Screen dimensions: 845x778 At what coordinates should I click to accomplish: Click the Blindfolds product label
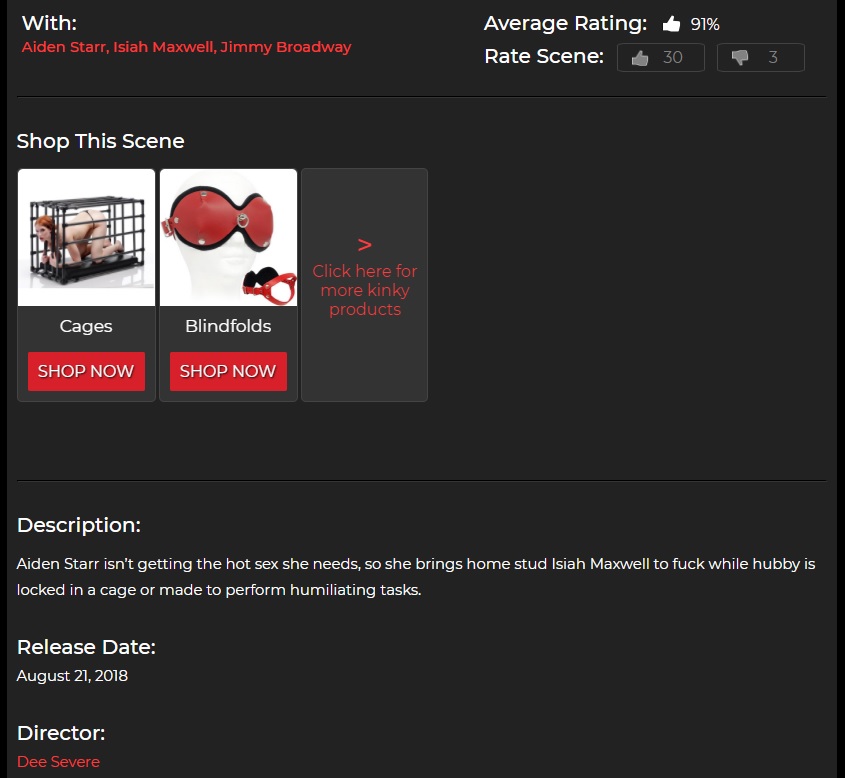click(228, 326)
